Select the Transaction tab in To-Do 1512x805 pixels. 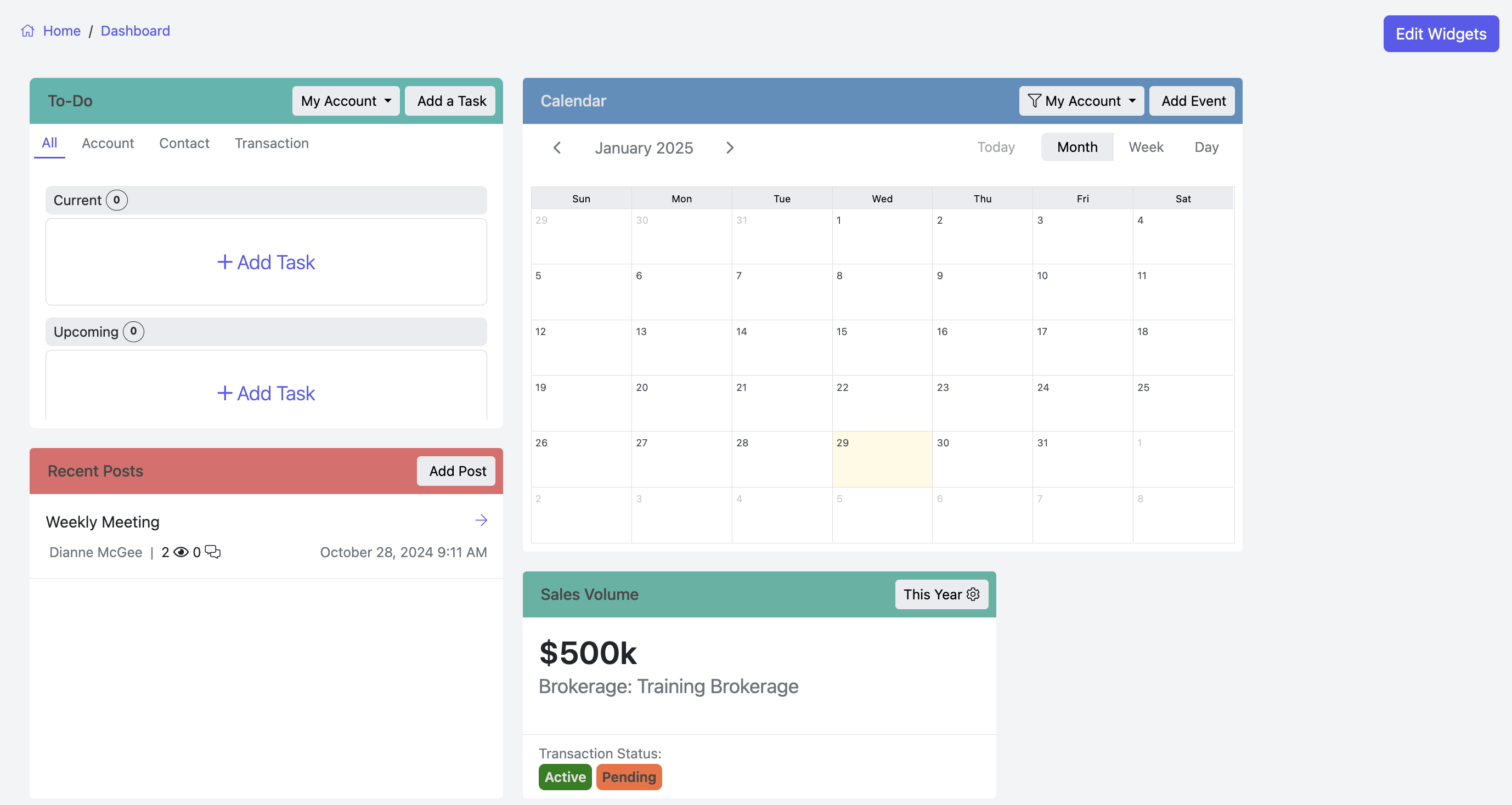pos(271,143)
